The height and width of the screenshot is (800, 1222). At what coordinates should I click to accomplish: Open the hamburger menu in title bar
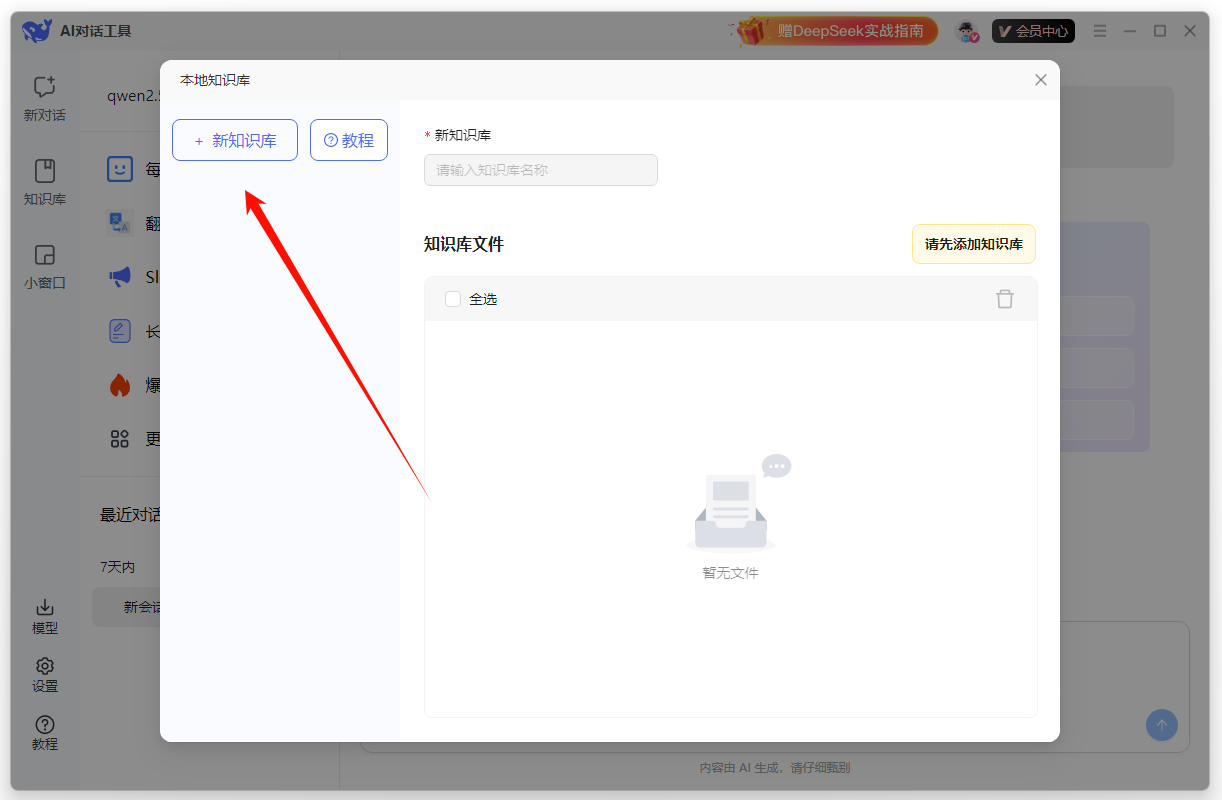pyautogui.click(x=1100, y=31)
